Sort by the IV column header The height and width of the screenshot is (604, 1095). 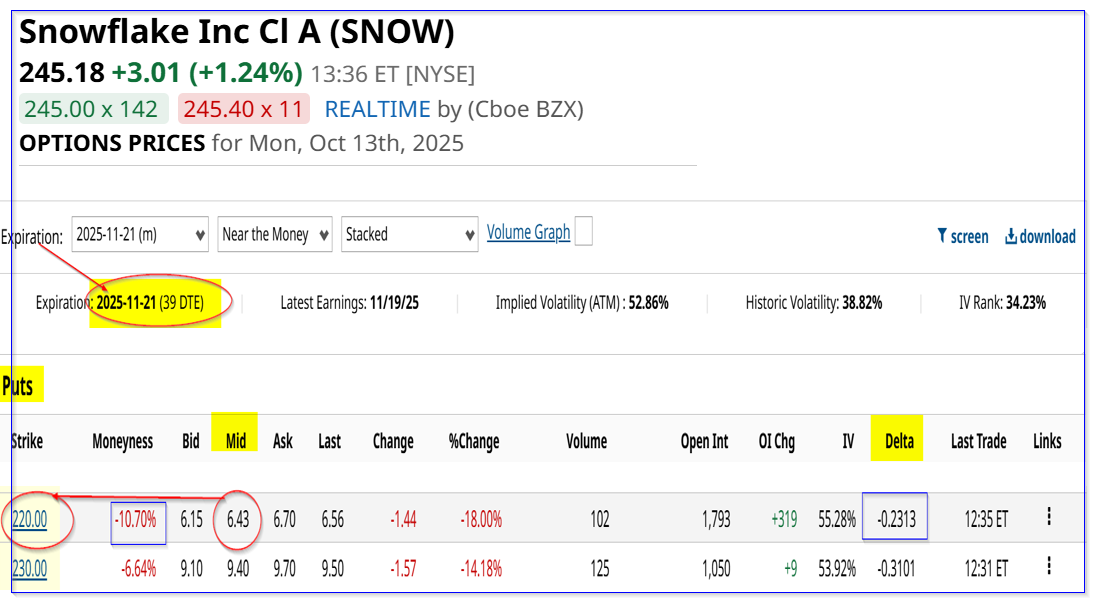pos(848,441)
